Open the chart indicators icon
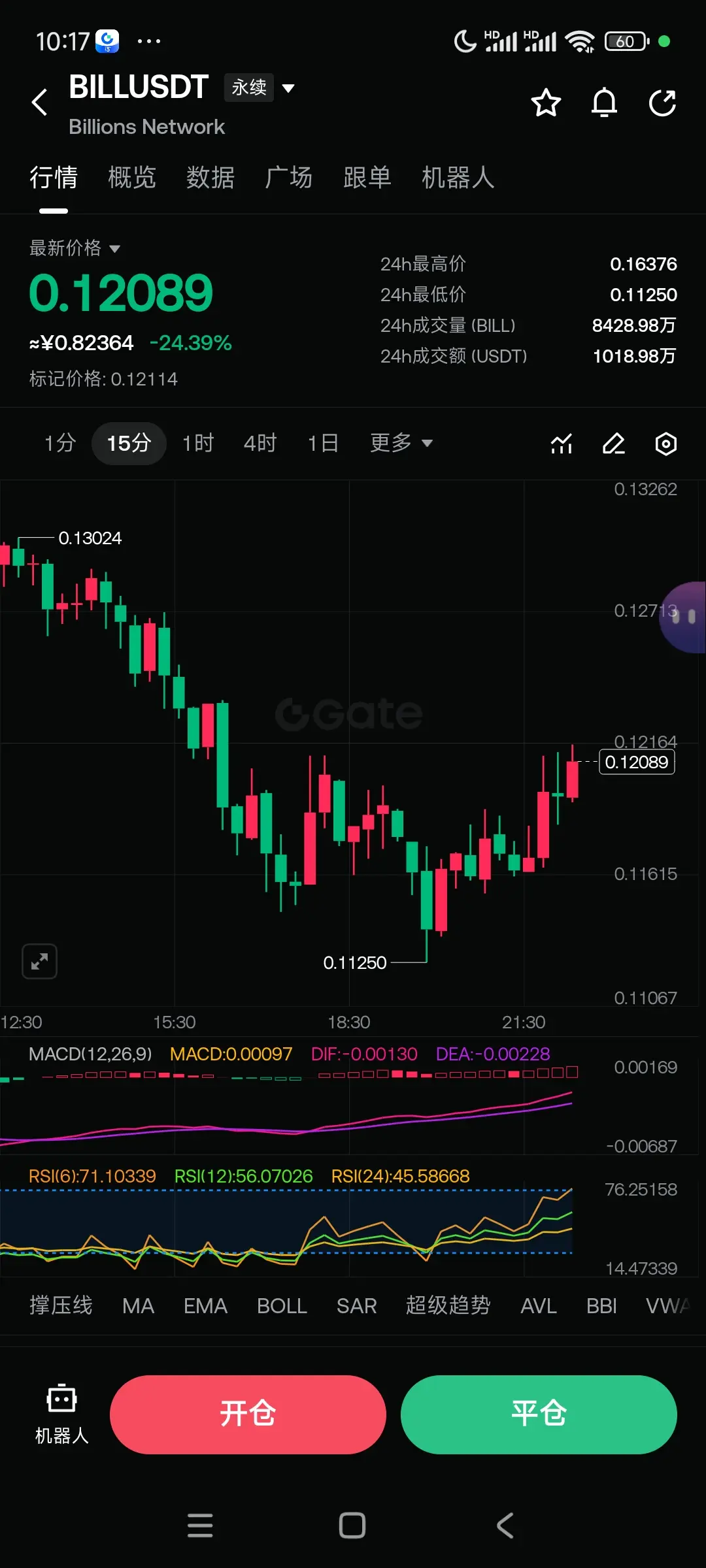706x1568 pixels. [562, 444]
